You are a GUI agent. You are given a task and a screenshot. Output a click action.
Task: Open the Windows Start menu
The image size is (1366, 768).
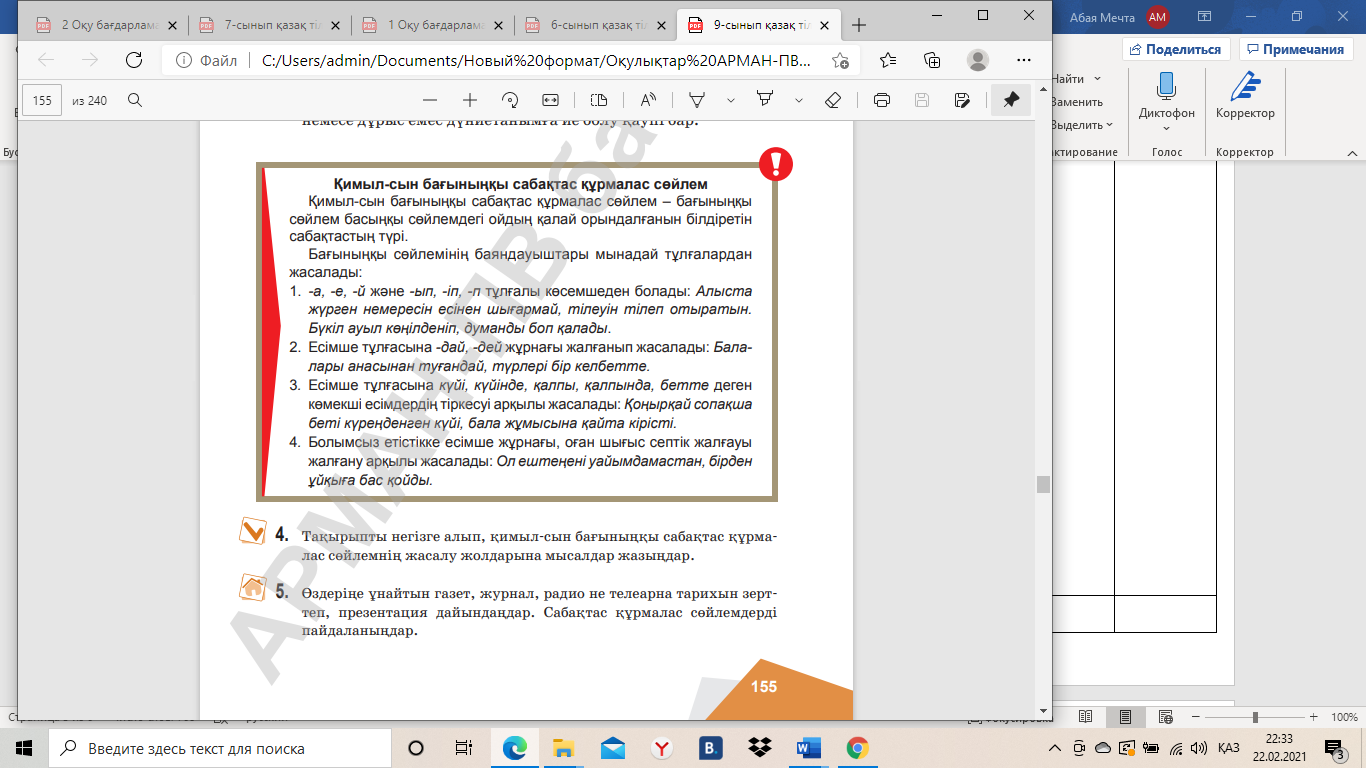pyautogui.click(x=24, y=748)
